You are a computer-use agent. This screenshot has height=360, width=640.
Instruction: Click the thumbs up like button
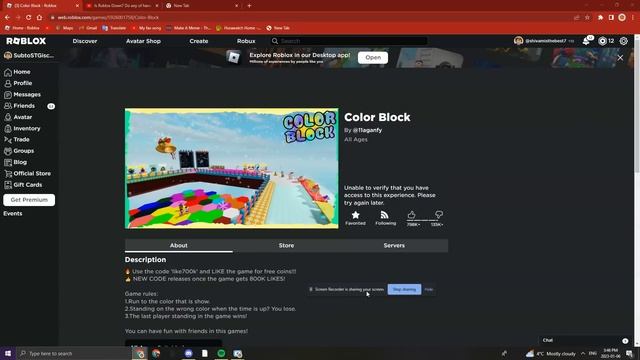click(x=411, y=215)
